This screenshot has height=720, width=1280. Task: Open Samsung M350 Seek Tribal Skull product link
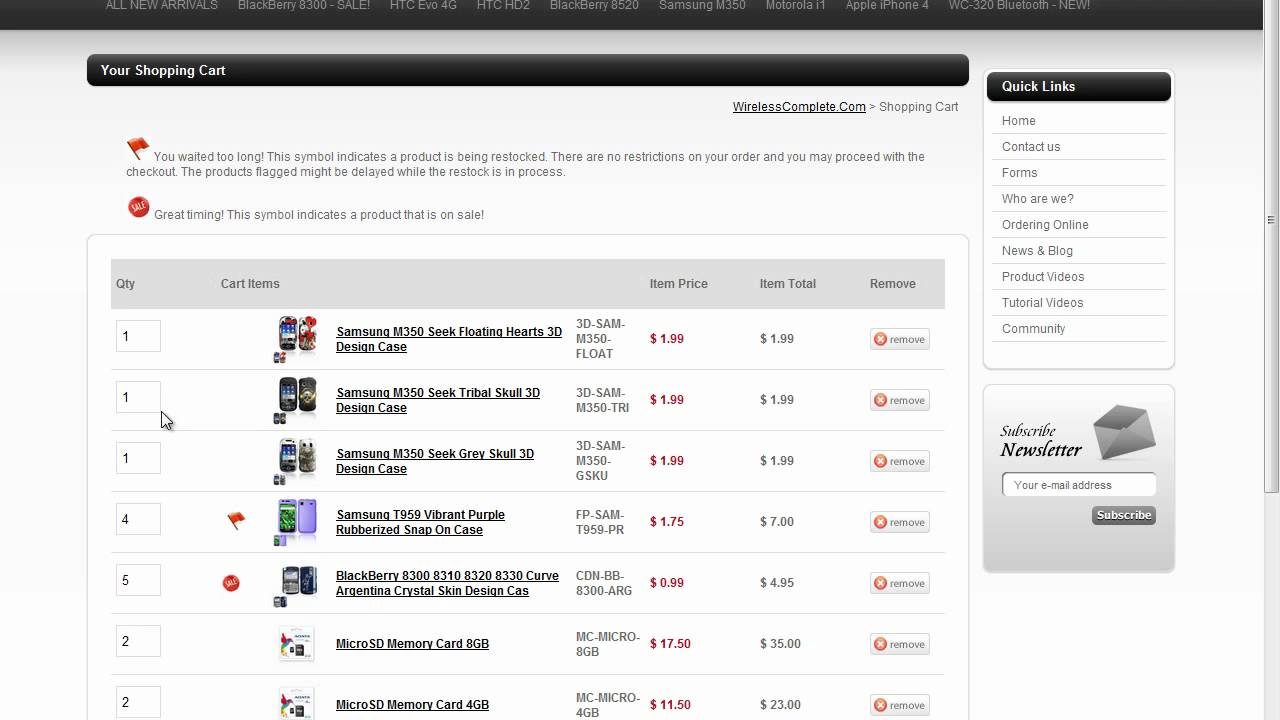click(438, 400)
